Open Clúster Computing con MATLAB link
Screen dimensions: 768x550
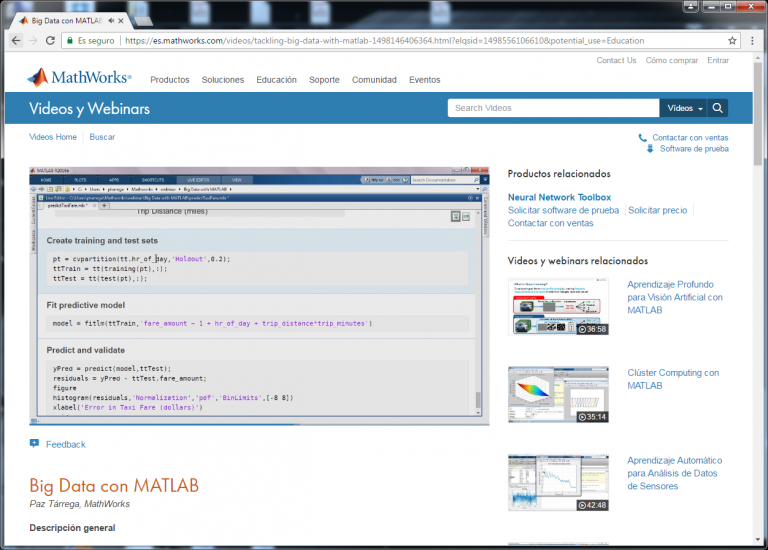pyautogui.click(x=673, y=379)
